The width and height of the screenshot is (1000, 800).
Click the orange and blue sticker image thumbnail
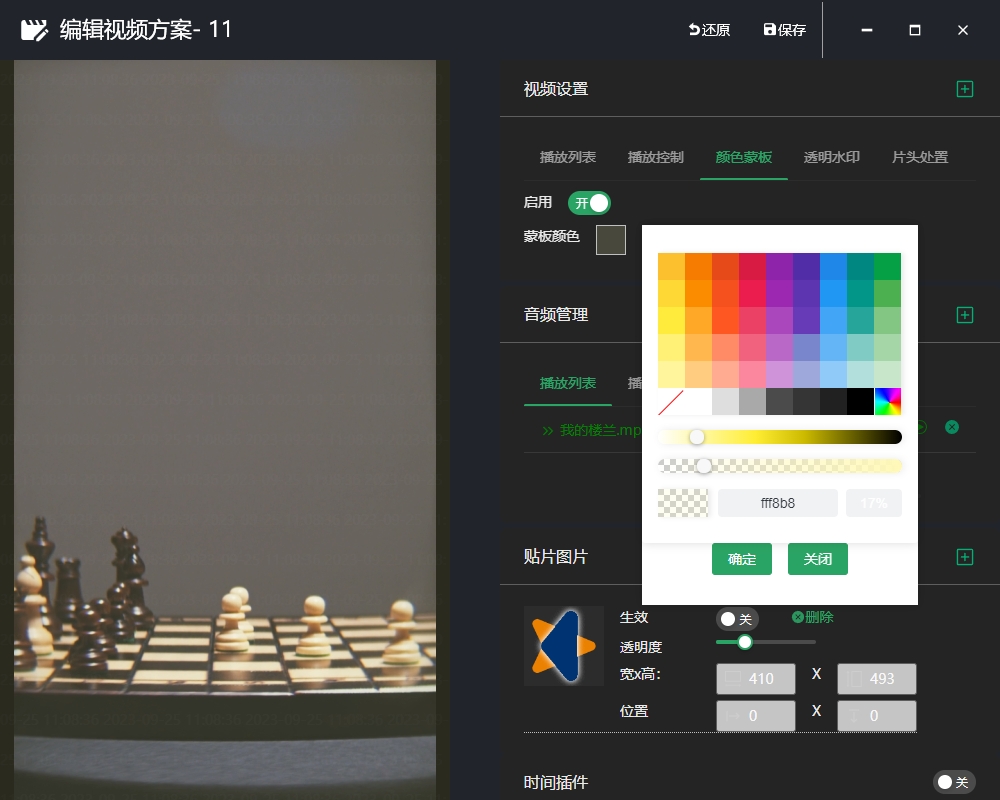click(564, 646)
